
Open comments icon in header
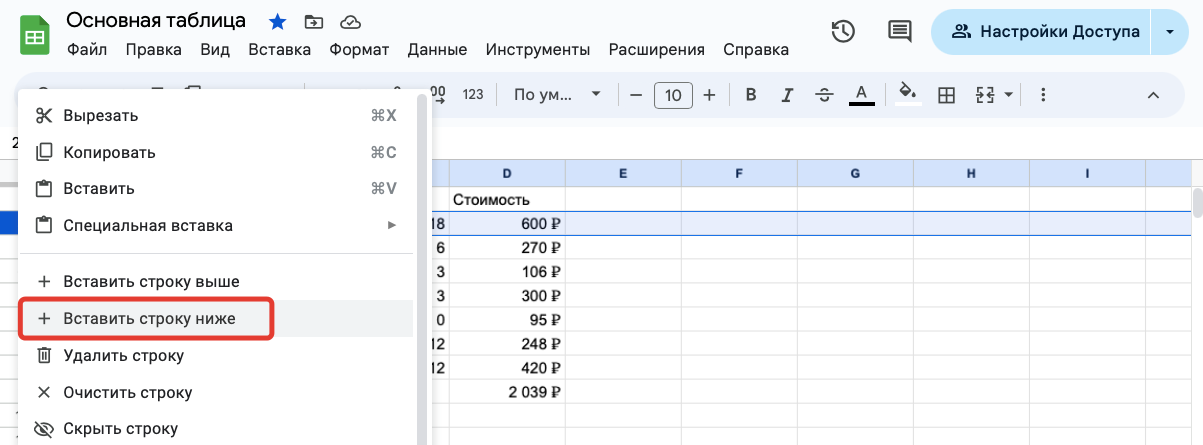pos(900,32)
